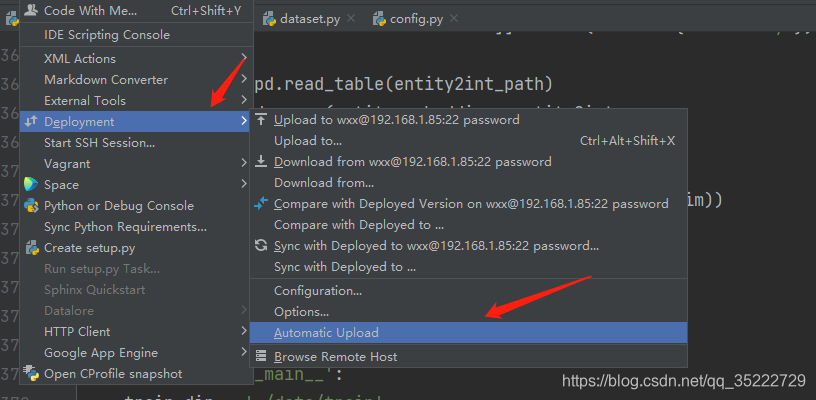Viewport: 816px width, 400px height.
Task: Select Open CProfile snapshot entry
Action: coord(136,373)
